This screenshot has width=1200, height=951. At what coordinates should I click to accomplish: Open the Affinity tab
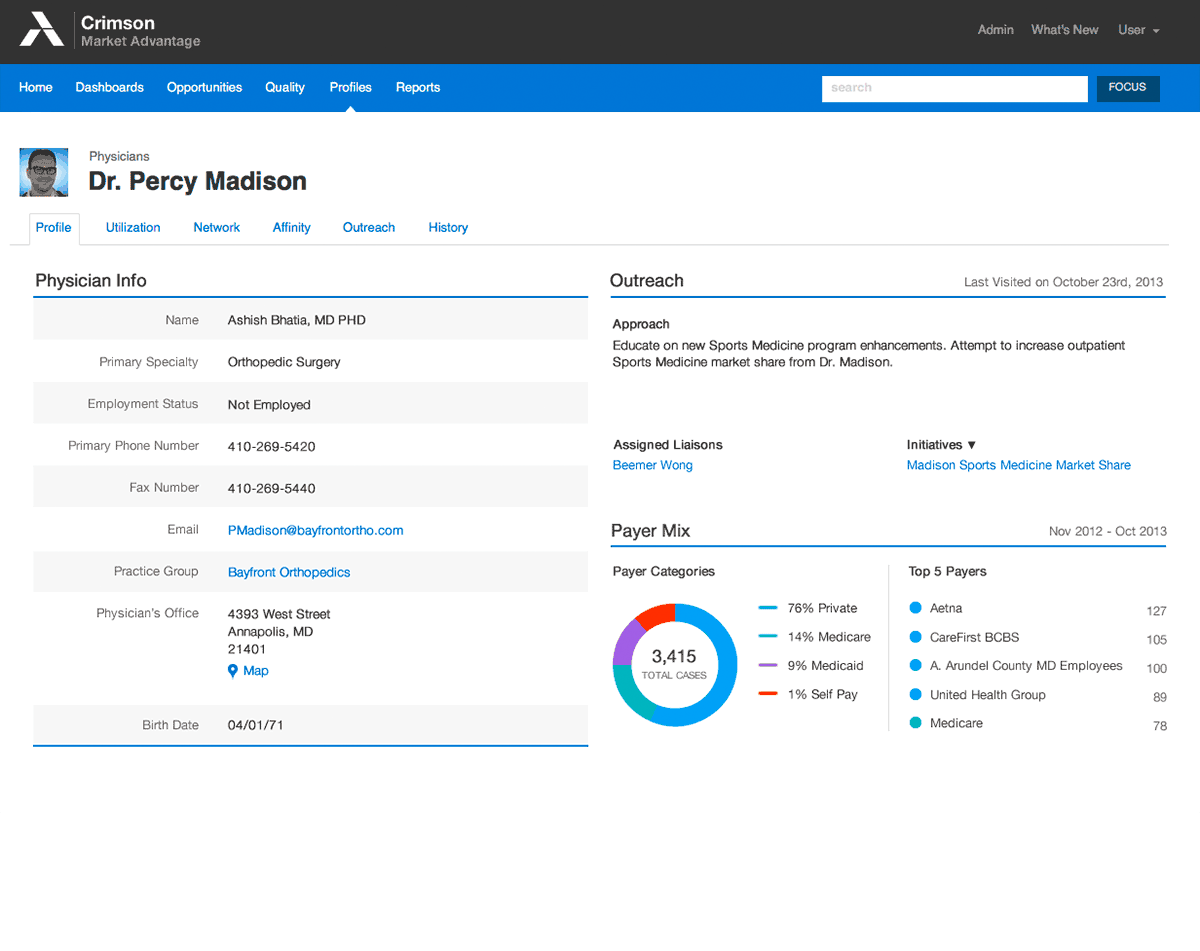292,228
